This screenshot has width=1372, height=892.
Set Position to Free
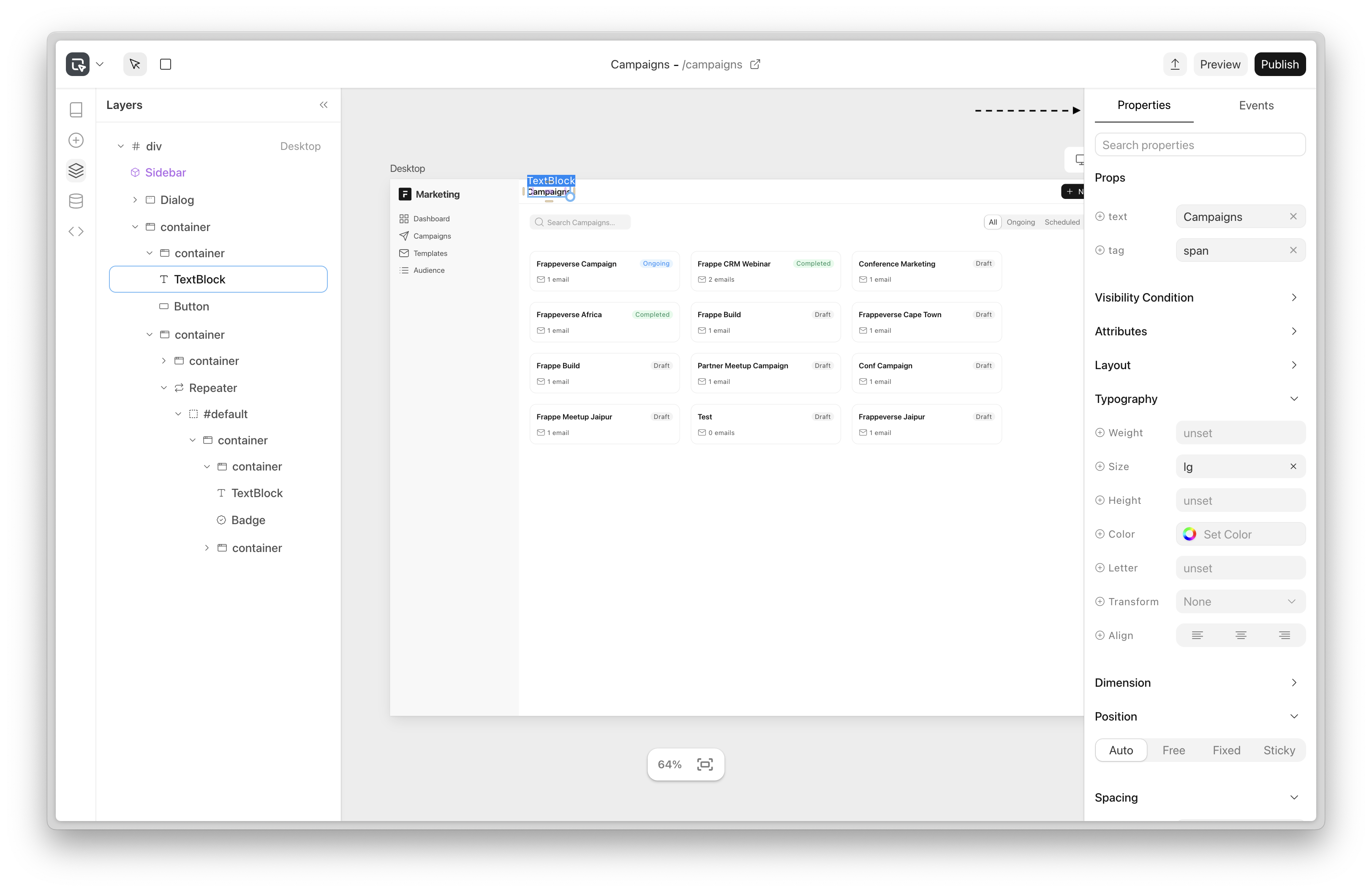1173,750
